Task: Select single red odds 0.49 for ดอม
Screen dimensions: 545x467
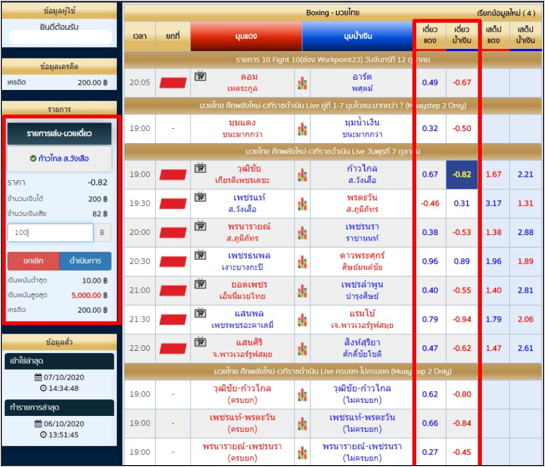Action: [x=430, y=83]
